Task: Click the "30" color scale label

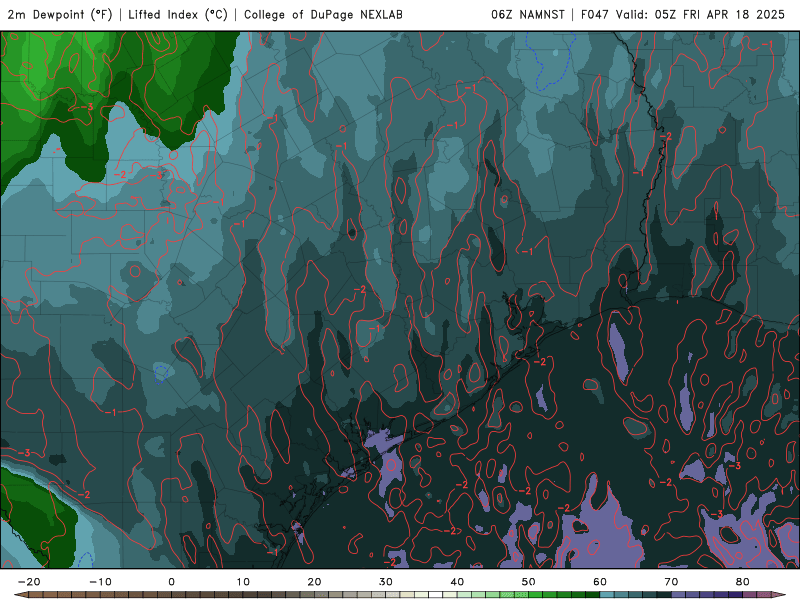Action: (386, 582)
